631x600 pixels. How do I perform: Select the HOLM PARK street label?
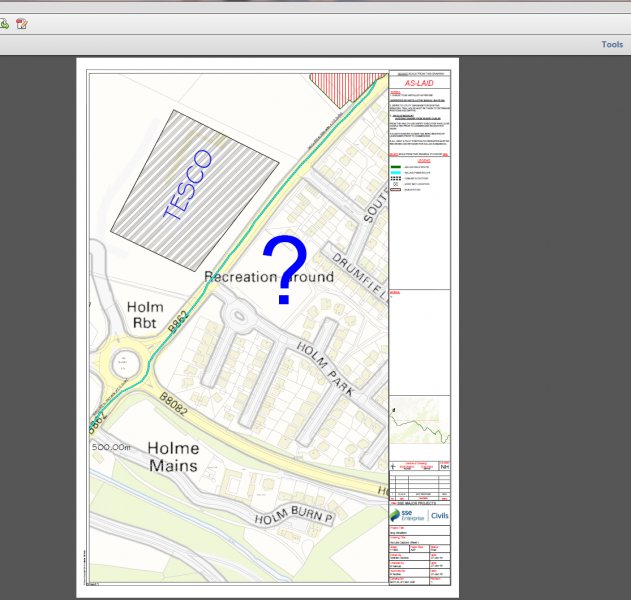(x=326, y=369)
